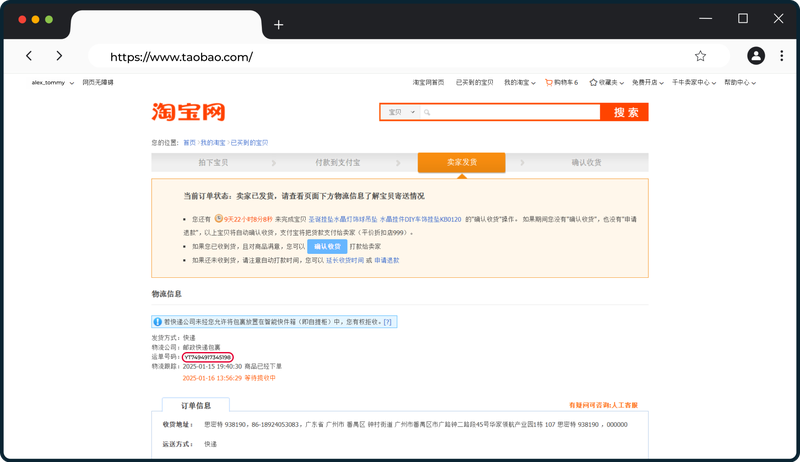The image size is (800, 462).
Task: Click the 网页无障碍 link
Action: (x=98, y=83)
